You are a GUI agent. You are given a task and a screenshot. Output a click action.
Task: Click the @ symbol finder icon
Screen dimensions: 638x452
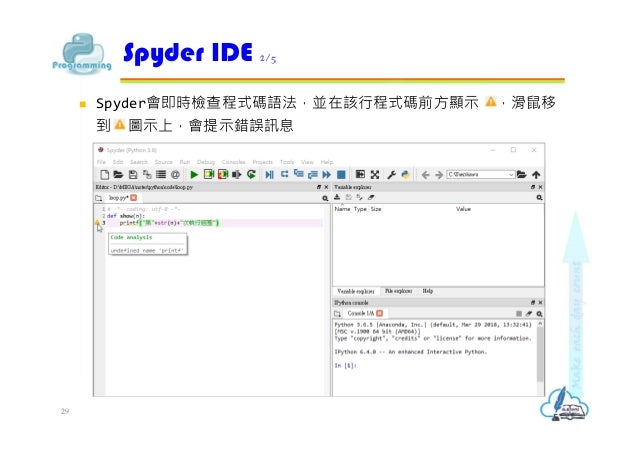pos(175,175)
